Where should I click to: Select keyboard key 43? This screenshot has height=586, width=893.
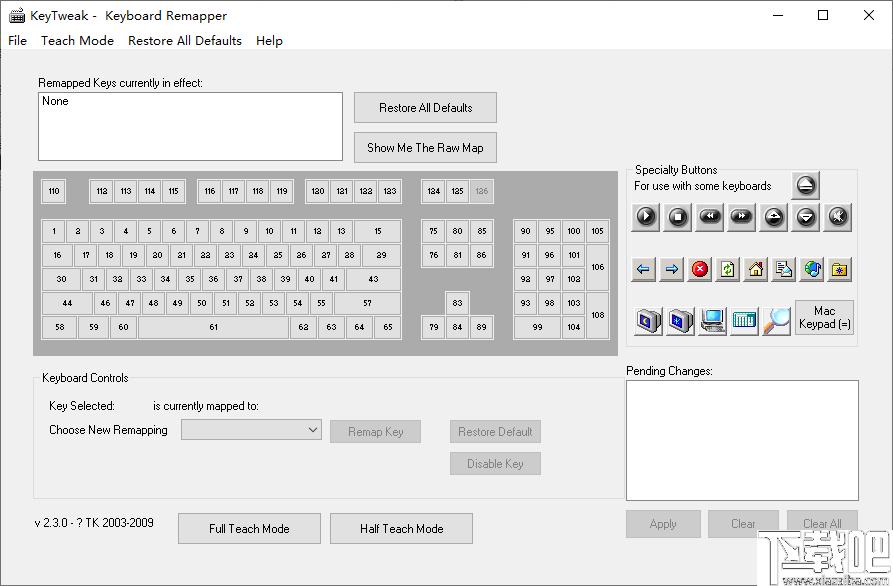point(373,279)
